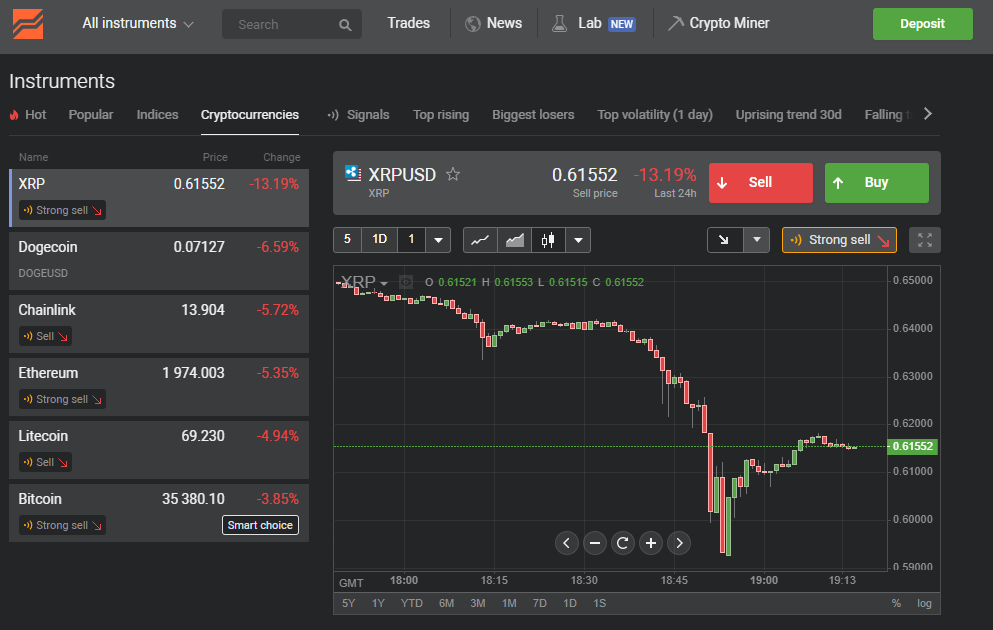Switch to the Hot tab
This screenshot has height=630, width=993.
(x=28, y=115)
